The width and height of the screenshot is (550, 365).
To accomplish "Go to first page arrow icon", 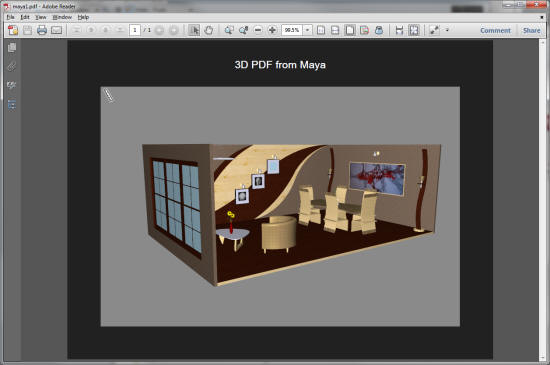I will pos(76,30).
